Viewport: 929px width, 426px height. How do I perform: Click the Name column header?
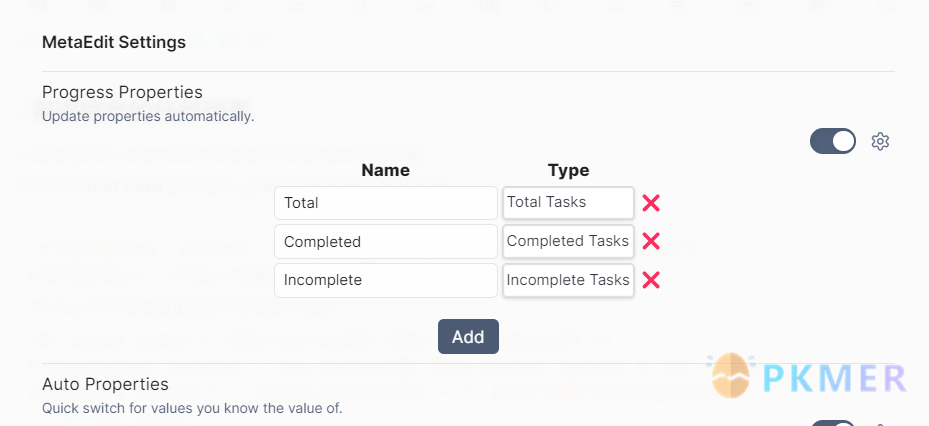coord(386,171)
